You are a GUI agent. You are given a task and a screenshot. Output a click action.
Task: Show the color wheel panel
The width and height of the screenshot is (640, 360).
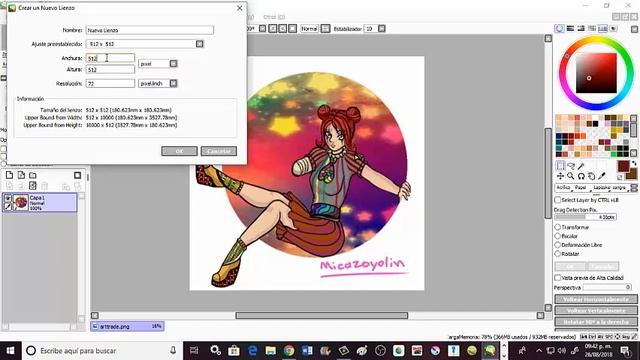point(560,28)
